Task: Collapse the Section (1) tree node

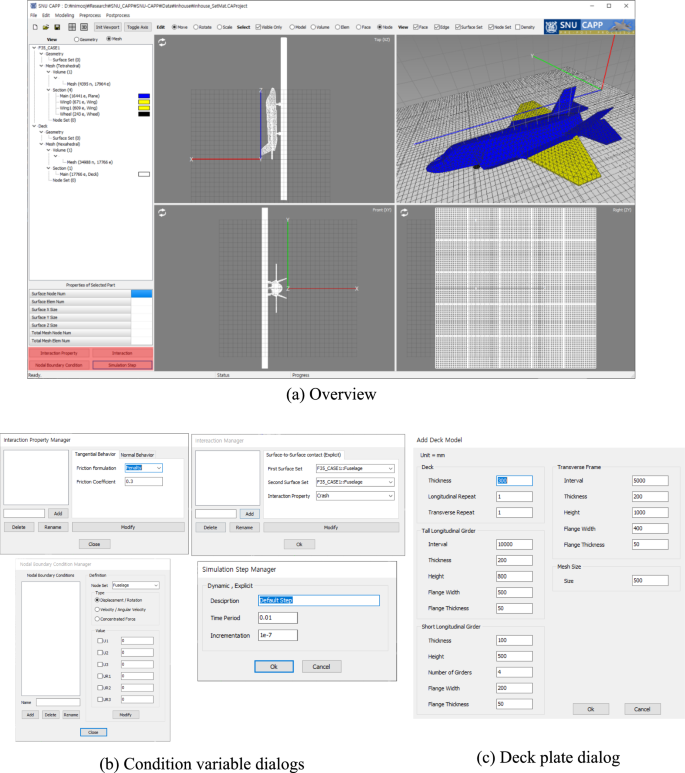Action: 48,168
